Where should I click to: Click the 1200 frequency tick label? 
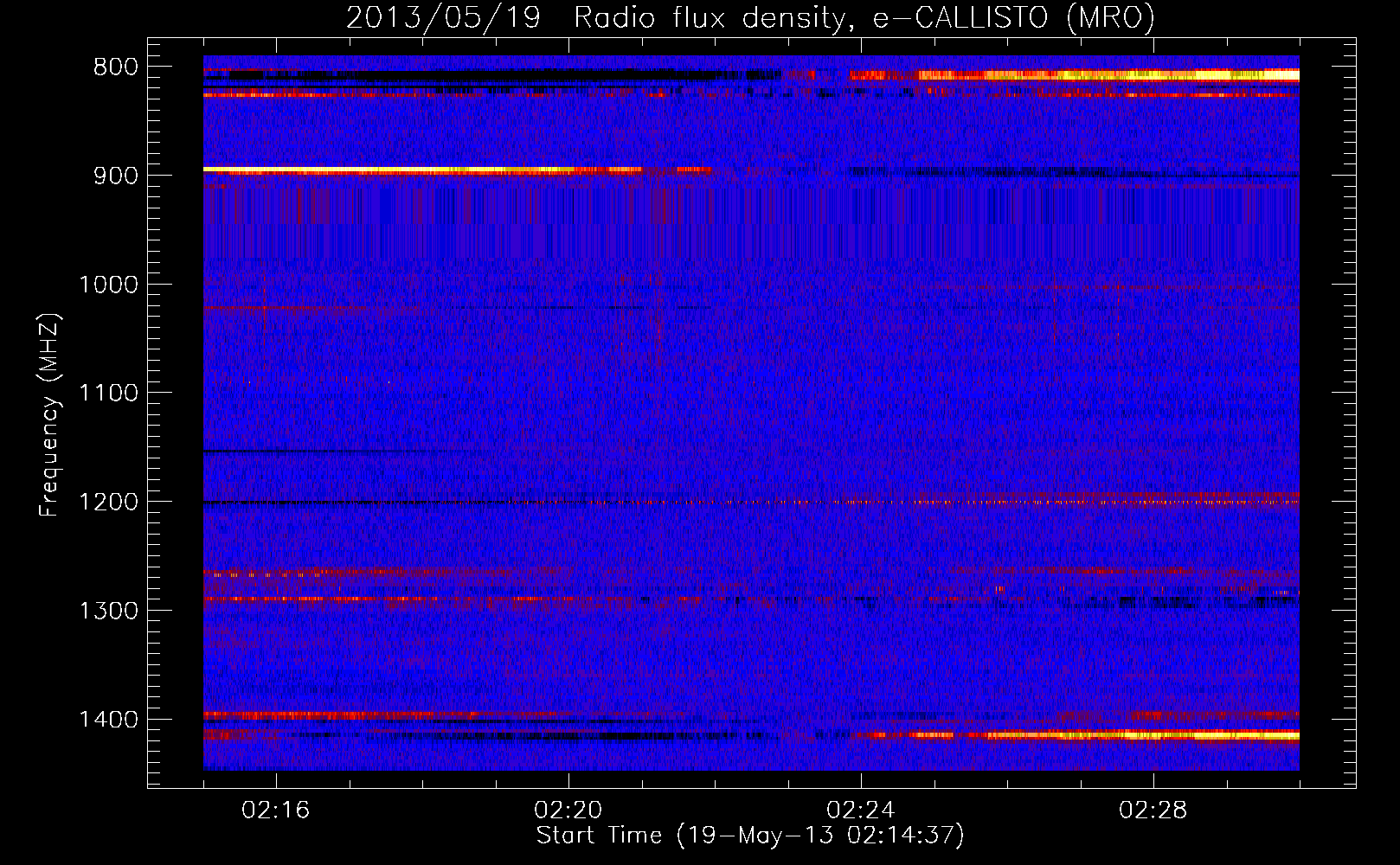(x=108, y=503)
